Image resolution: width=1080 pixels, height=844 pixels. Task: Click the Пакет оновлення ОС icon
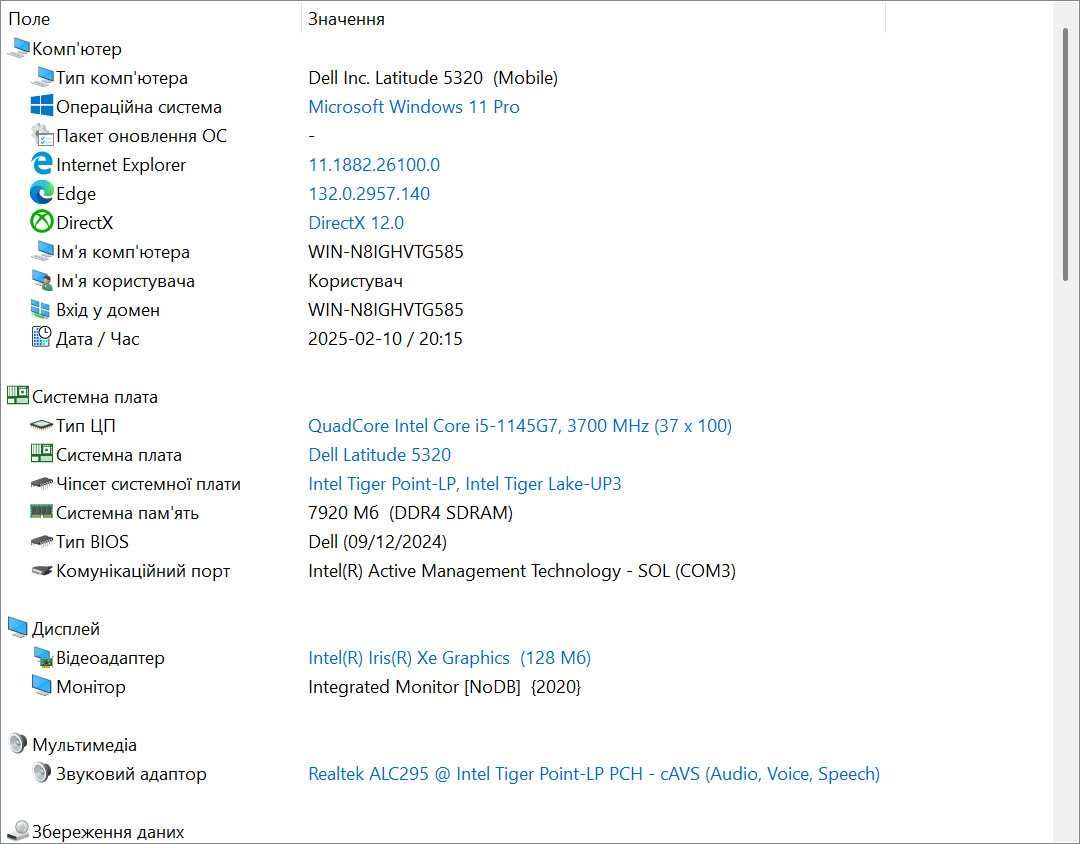pyautogui.click(x=42, y=135)
